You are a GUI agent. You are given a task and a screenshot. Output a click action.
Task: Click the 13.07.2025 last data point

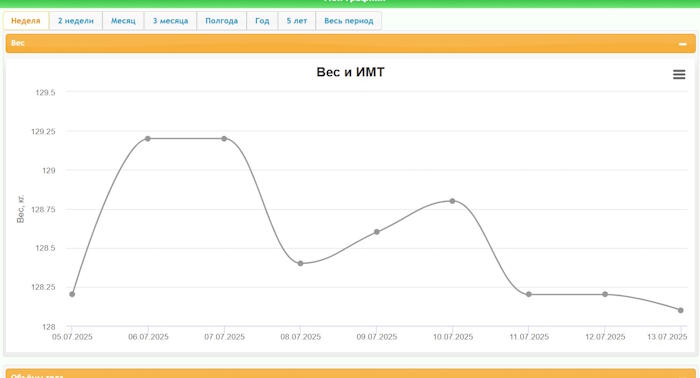(x=680, y=310)
